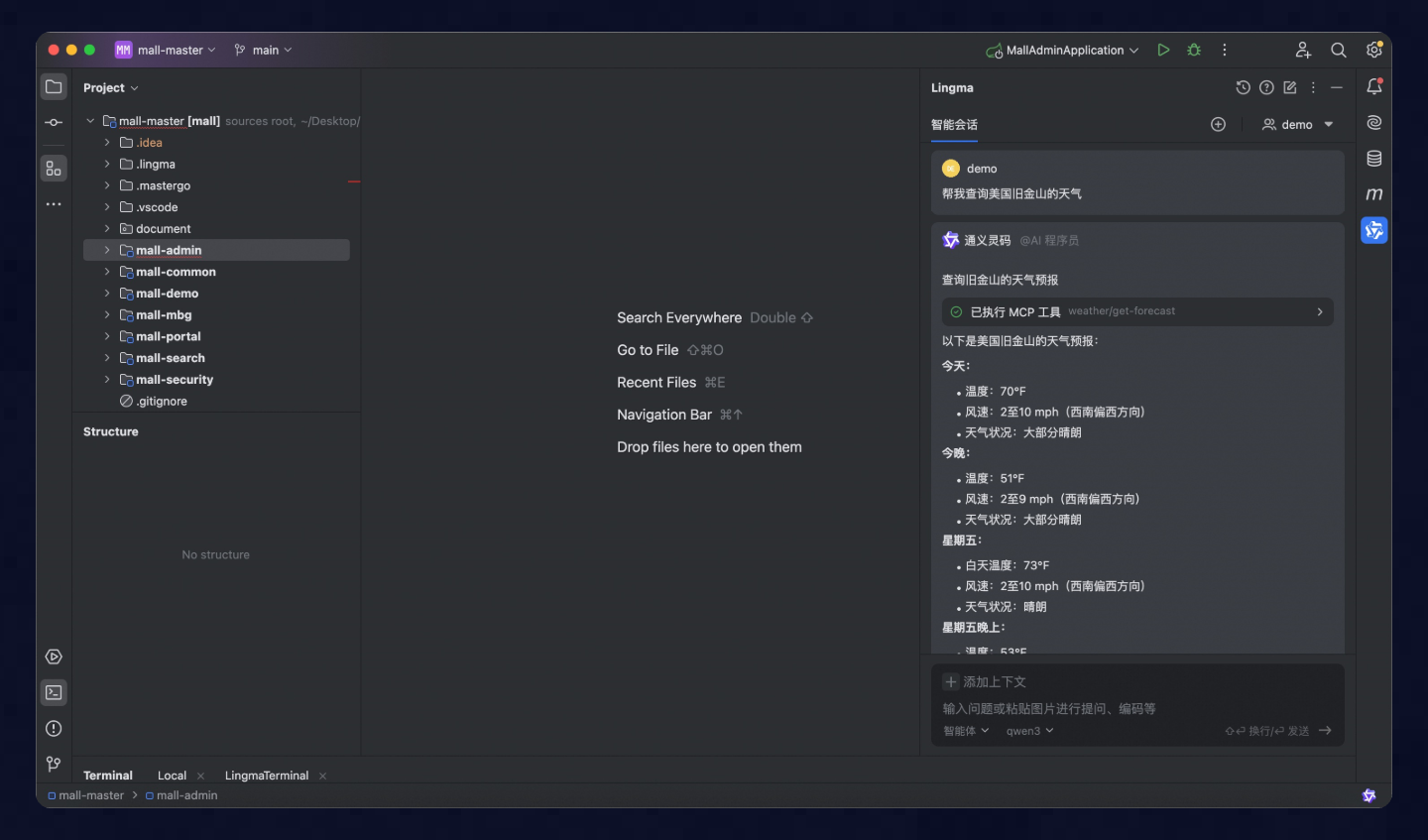Open the Search Everywhere magnifier icon

[x=1339, y=50]
